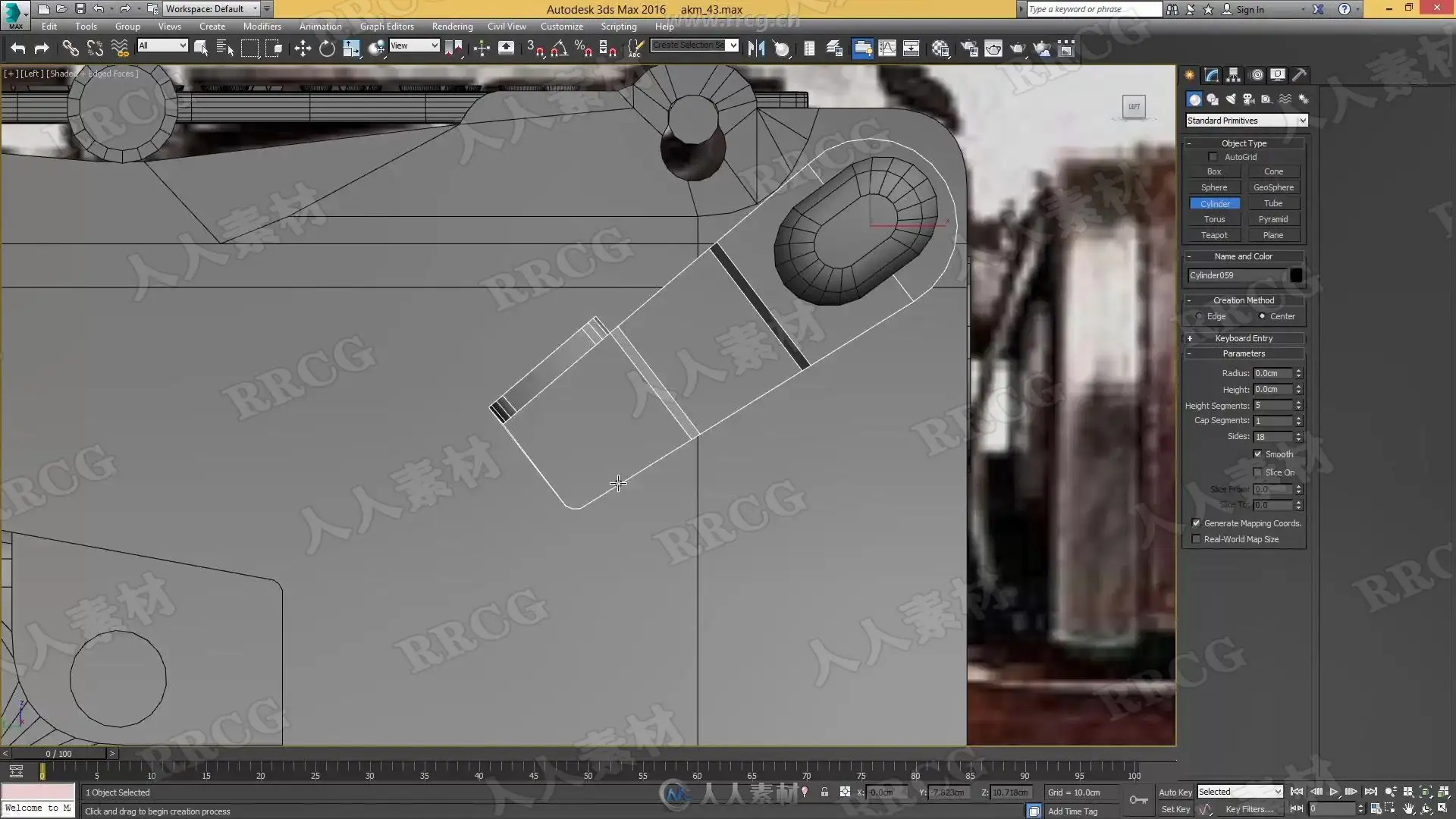Select the Move transform tool

[x=303, y=49]
